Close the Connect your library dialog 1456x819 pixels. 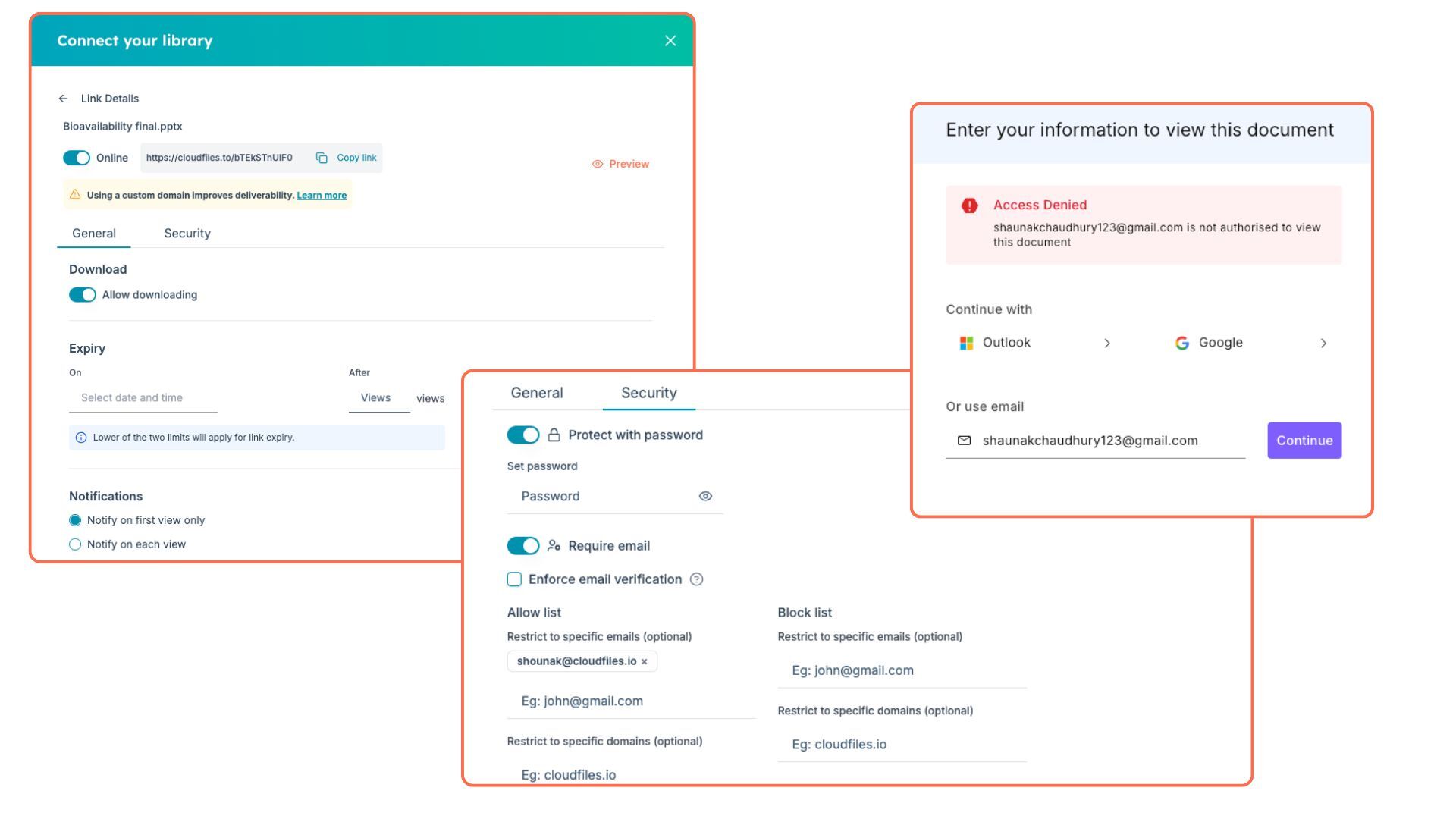[670, 41]
